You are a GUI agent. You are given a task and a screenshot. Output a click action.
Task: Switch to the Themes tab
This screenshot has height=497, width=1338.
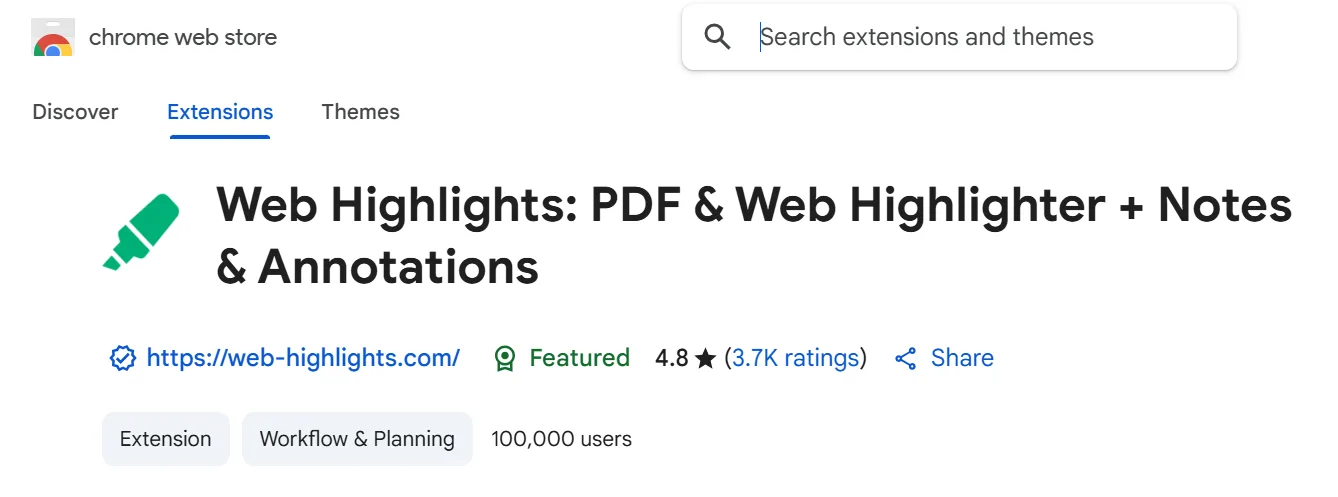(x=361, y=112)
